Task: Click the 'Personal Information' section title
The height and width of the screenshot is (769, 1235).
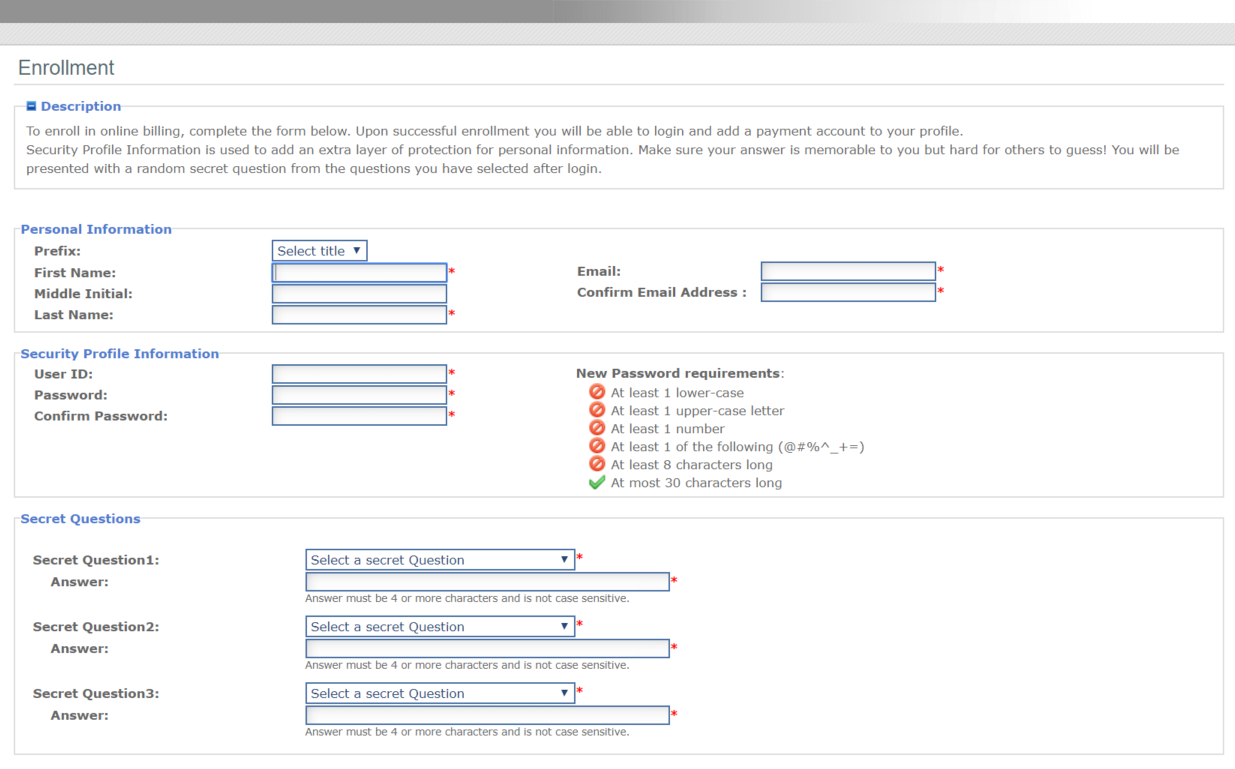Action: (96, 229)
